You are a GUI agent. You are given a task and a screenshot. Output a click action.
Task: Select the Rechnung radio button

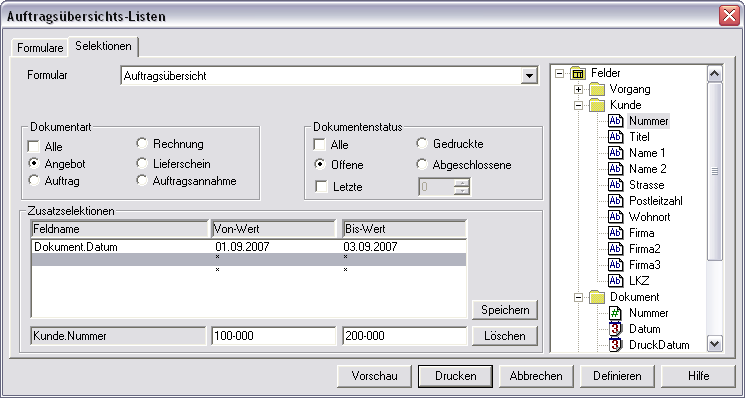coord(142,143)
